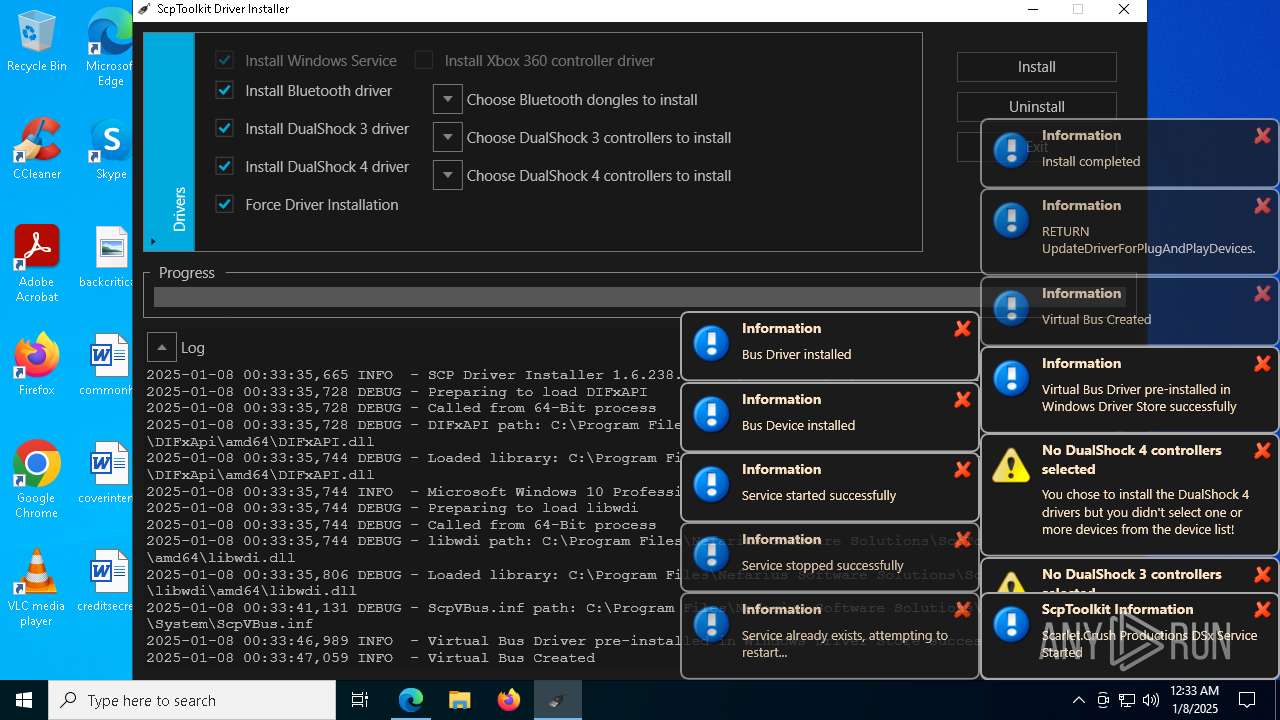Collapse the Log section
The width and height of the screenshot is (1280, 720).
point(162,347)
